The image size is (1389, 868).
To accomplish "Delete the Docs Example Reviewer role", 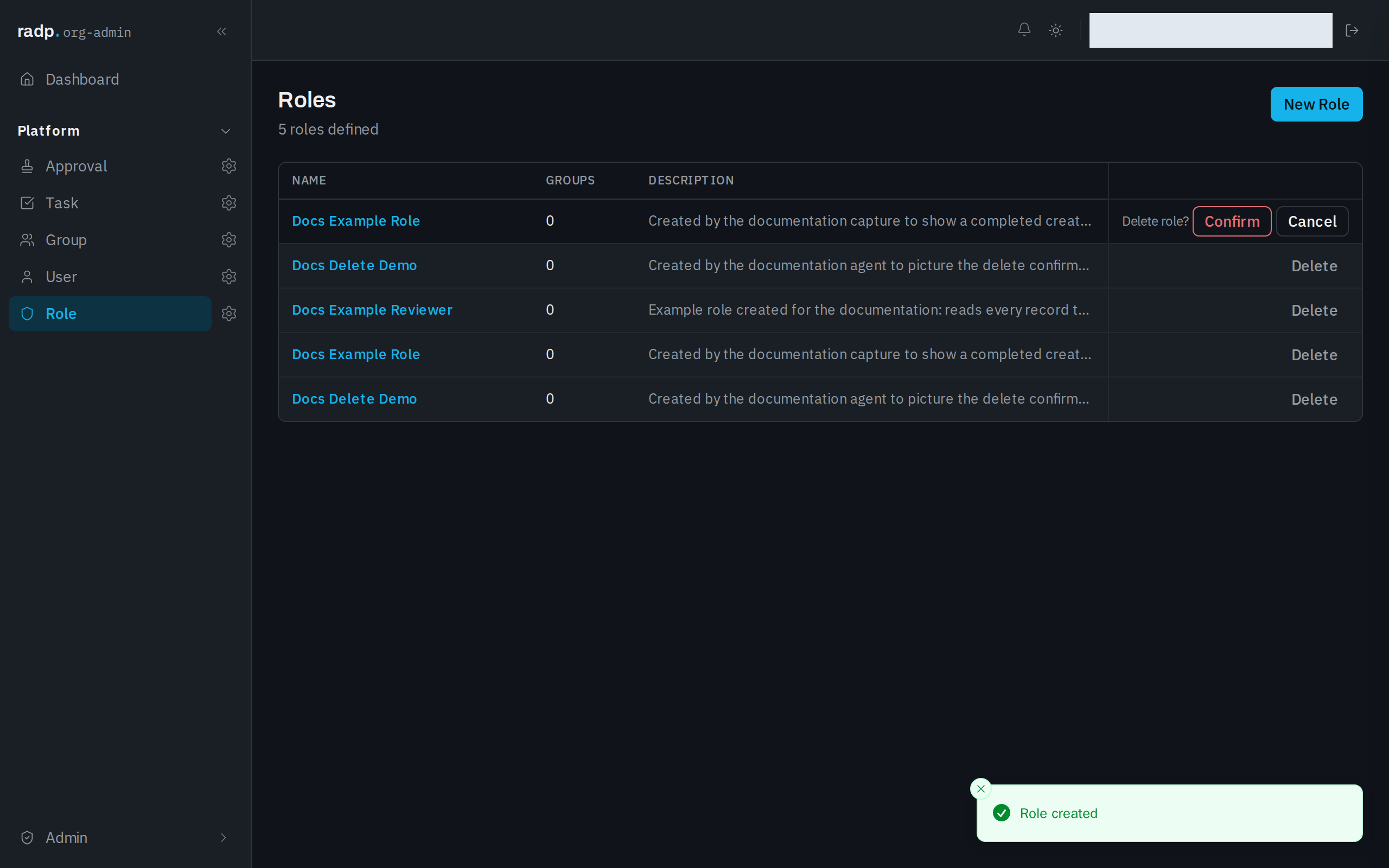I will [x=1314, y=310].
